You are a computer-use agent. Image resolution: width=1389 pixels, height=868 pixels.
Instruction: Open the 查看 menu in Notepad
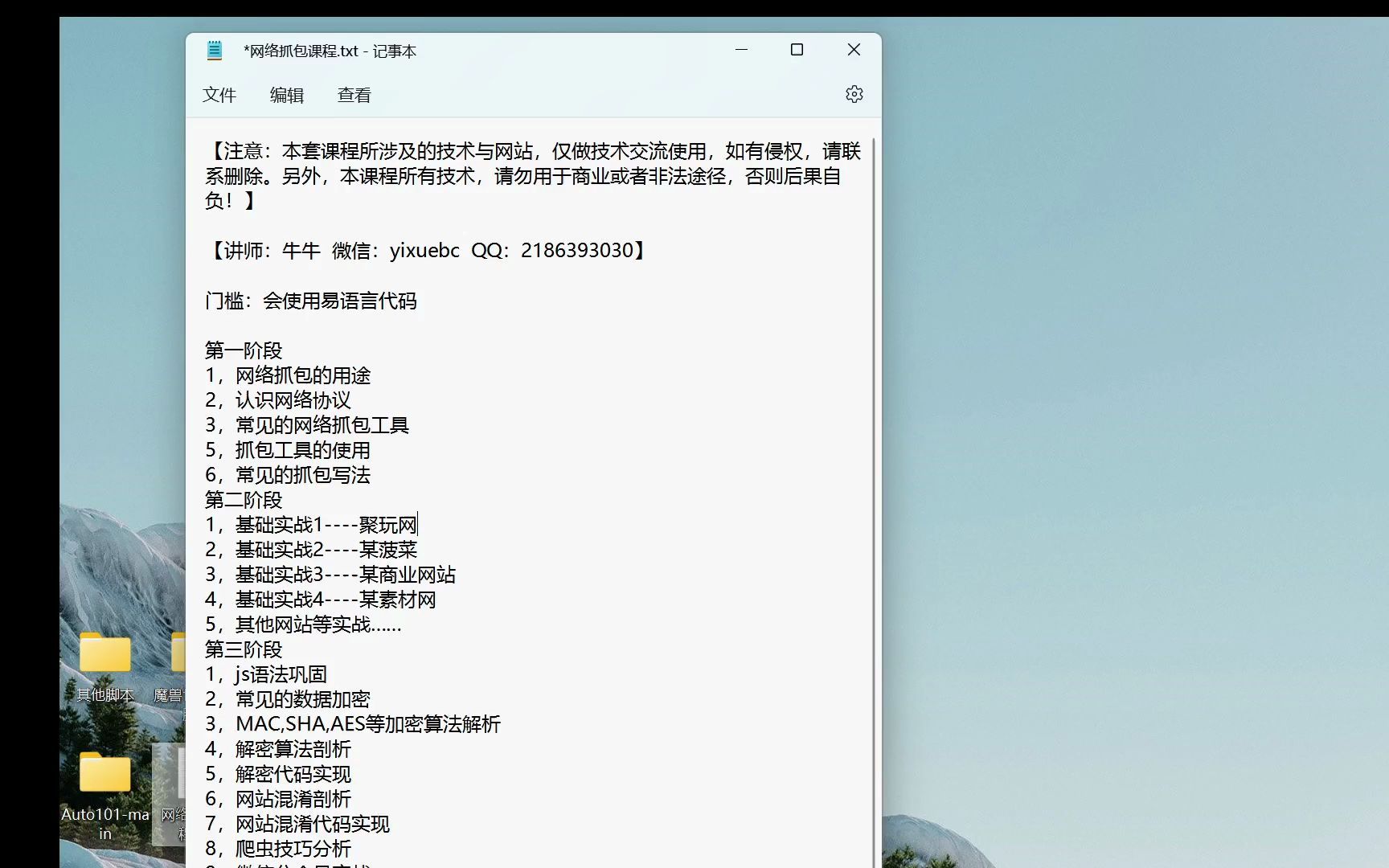pyautogui.click(x=354, y=95)
